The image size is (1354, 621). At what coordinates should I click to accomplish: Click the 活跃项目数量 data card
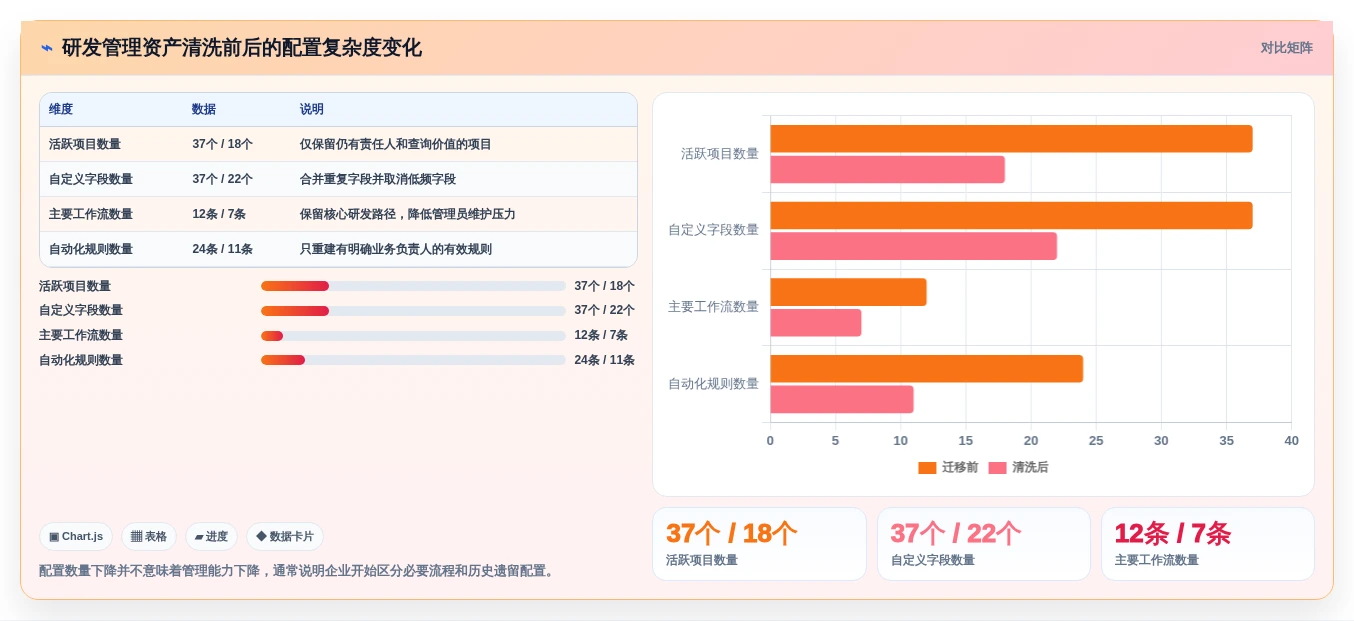(759, 544)
